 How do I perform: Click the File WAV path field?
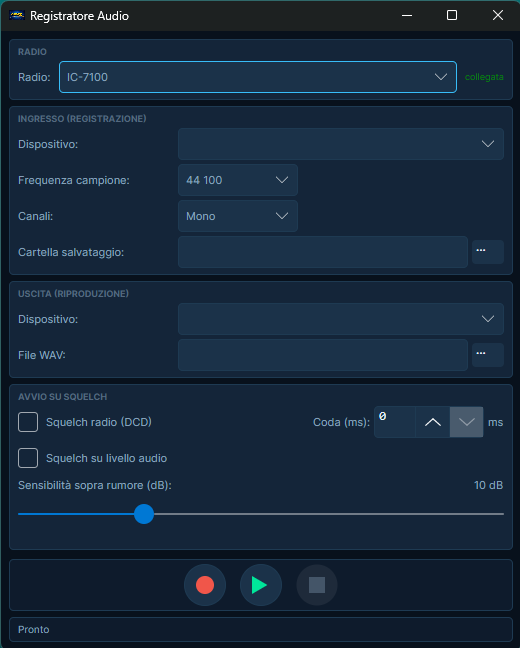click(323, 355)
